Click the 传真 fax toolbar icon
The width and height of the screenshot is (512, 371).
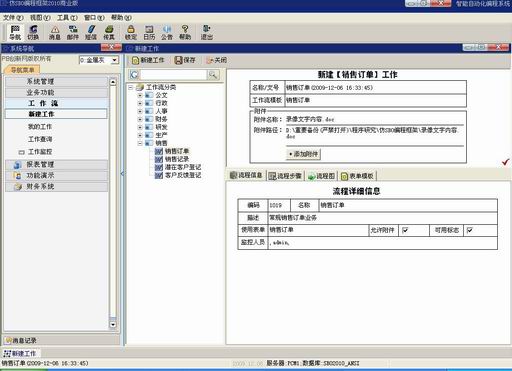pos(109,32)
